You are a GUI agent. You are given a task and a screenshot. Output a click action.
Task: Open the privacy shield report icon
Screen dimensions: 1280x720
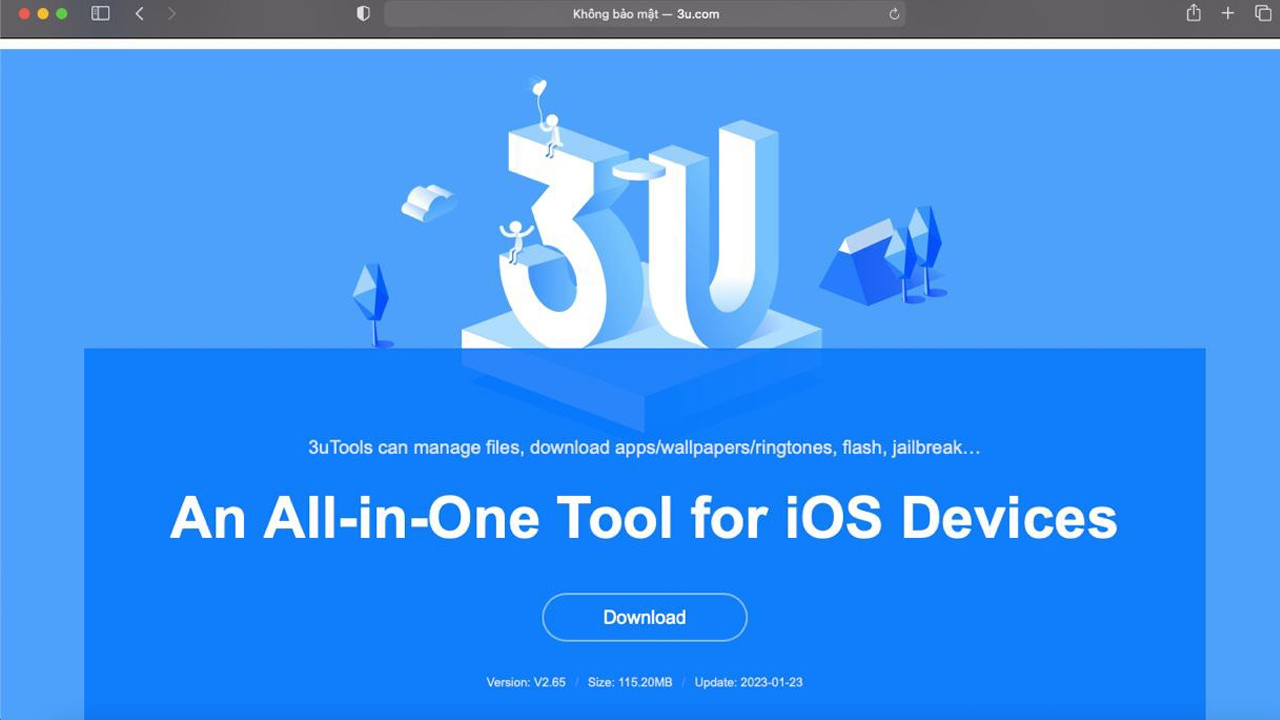tap(363, 14)
